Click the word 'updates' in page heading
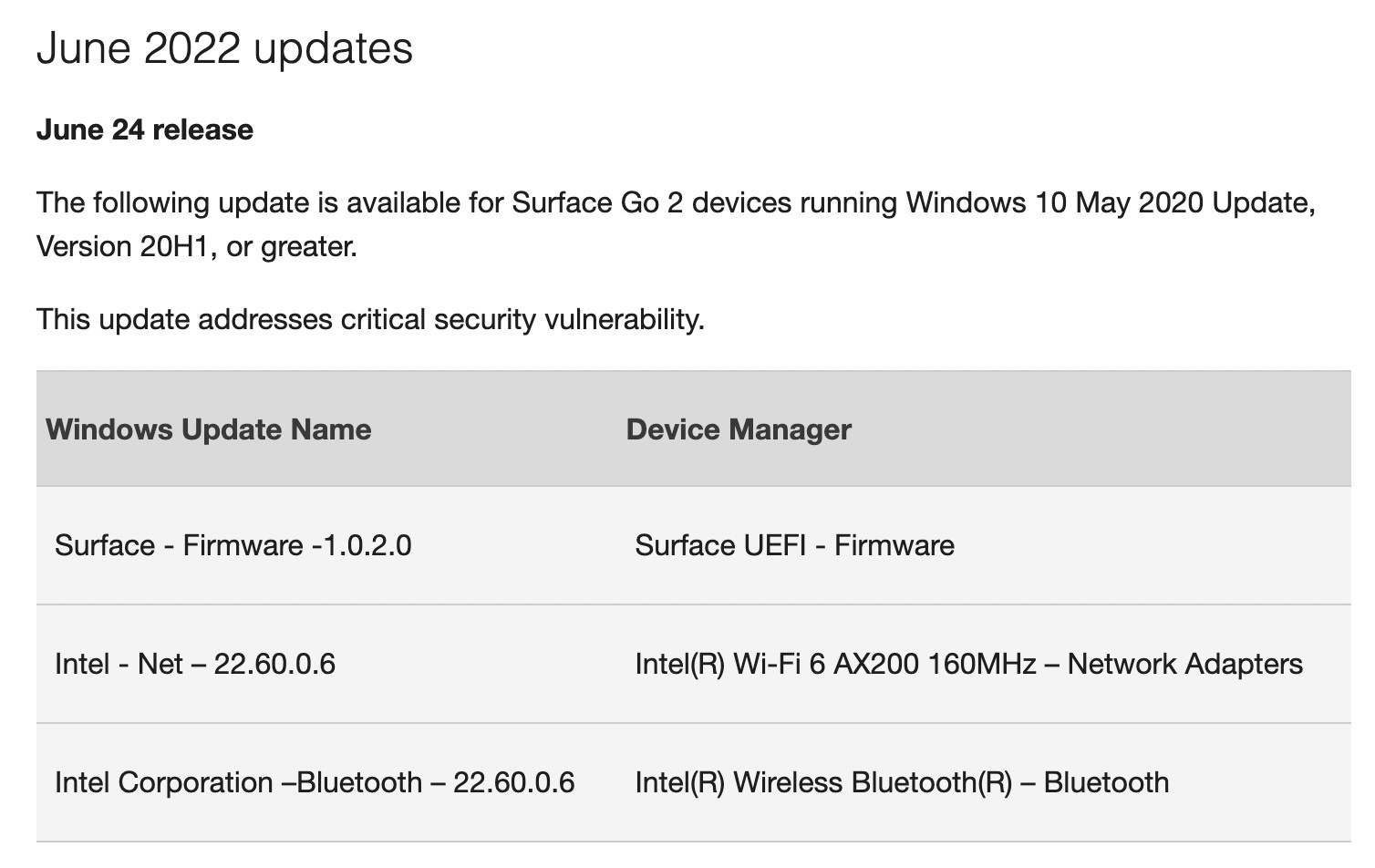This screenshot has height=868, width=1375. click(x=333, y=50)
